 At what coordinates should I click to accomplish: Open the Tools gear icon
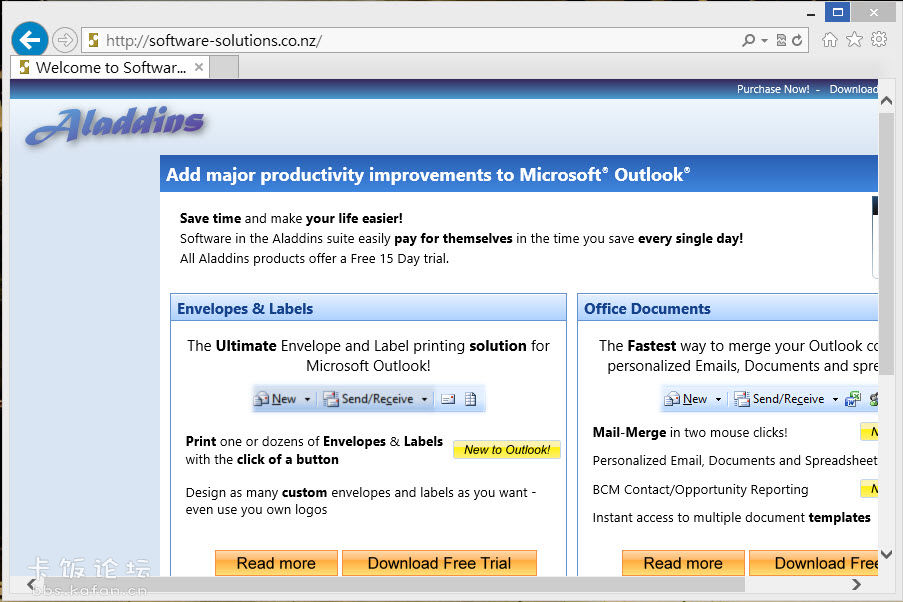(x=879, y=40)
